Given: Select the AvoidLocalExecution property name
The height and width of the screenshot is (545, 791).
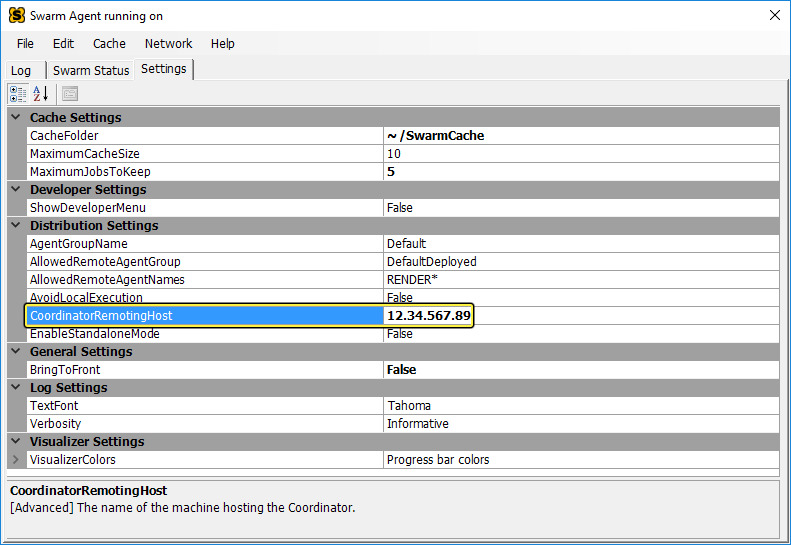Looking at the screenshot, I should pos(204,298).
